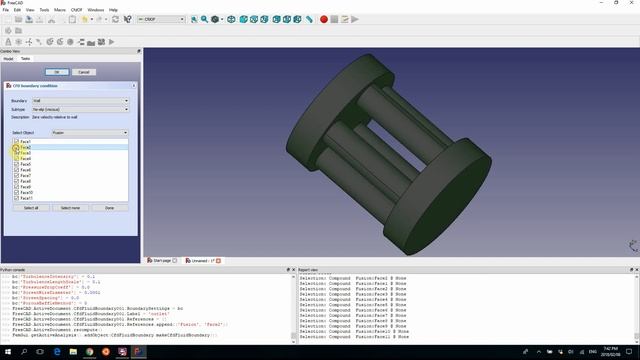The image size is (640, 360).
Task: Open the Windows menu
Action: pos(96,10)
